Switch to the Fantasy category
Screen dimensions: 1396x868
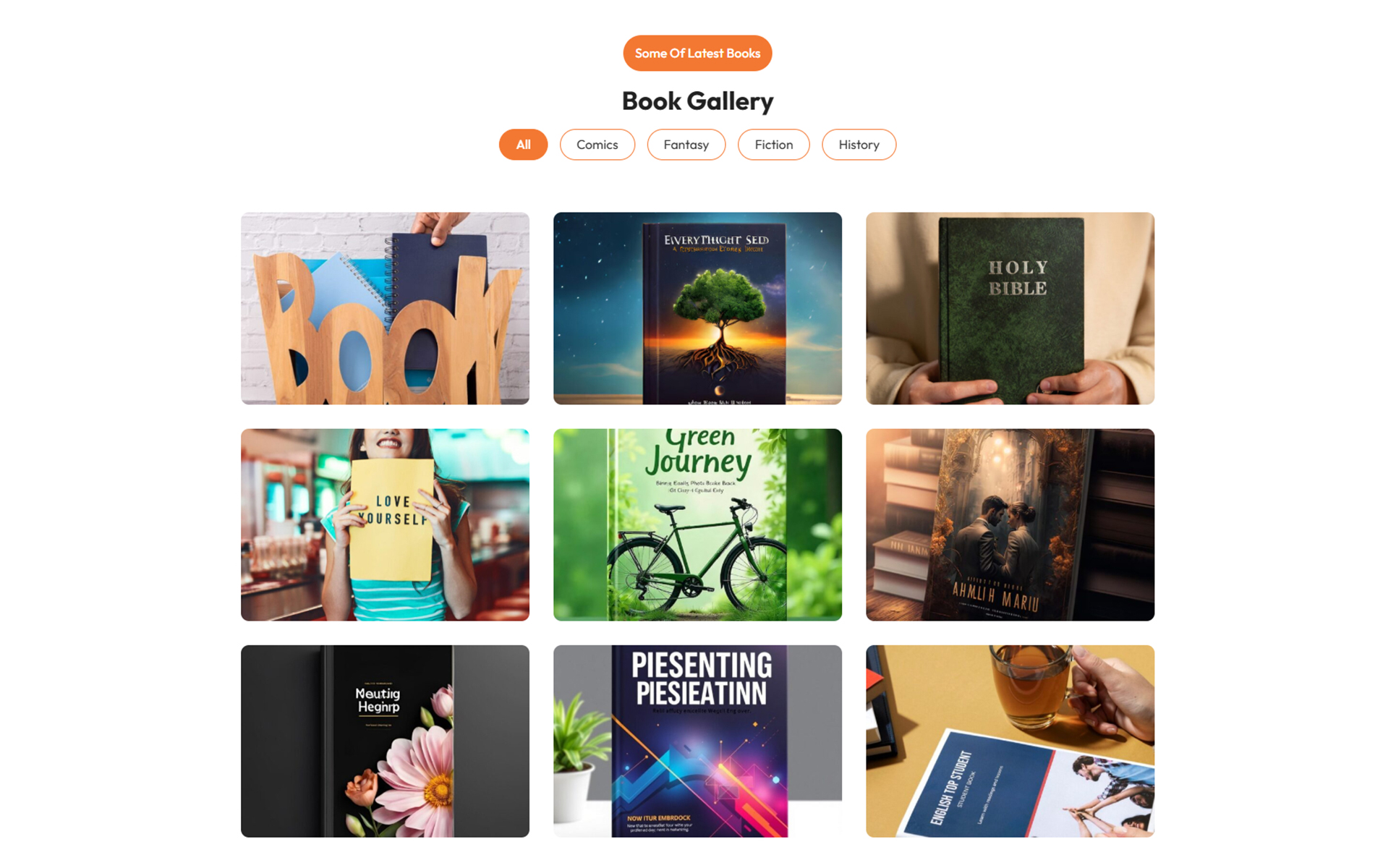[x=686, y=145]
